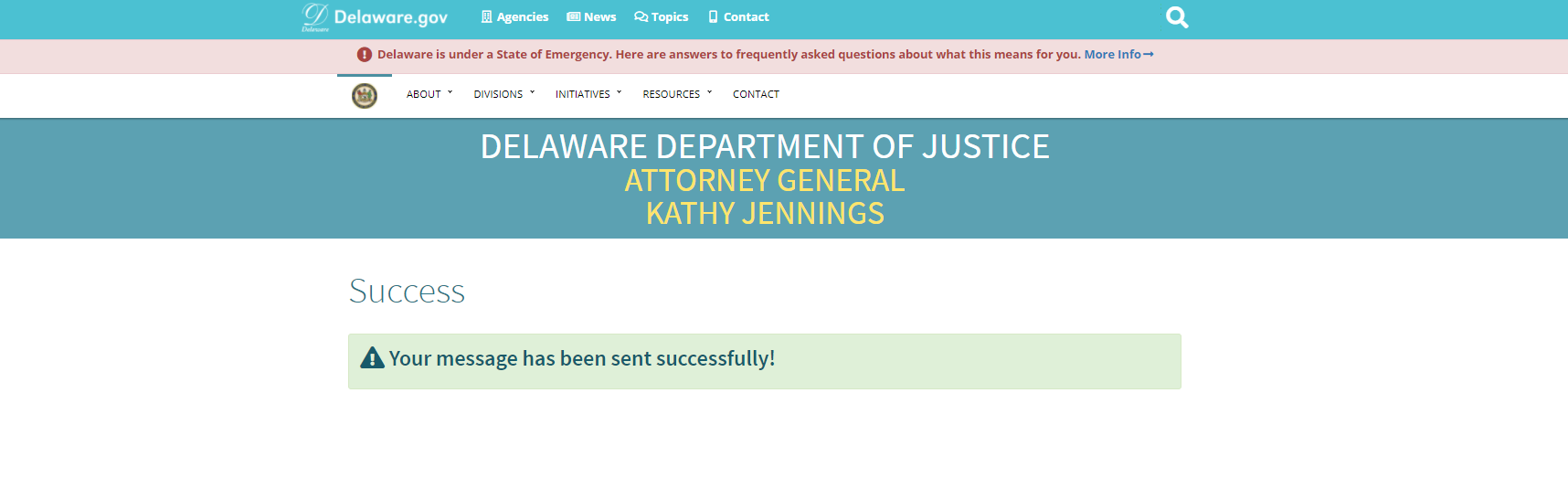This screenshot has width=1568, height=478.
Task: Click the Attorney General Kathy Jennings title
Action: click(765, 197)
